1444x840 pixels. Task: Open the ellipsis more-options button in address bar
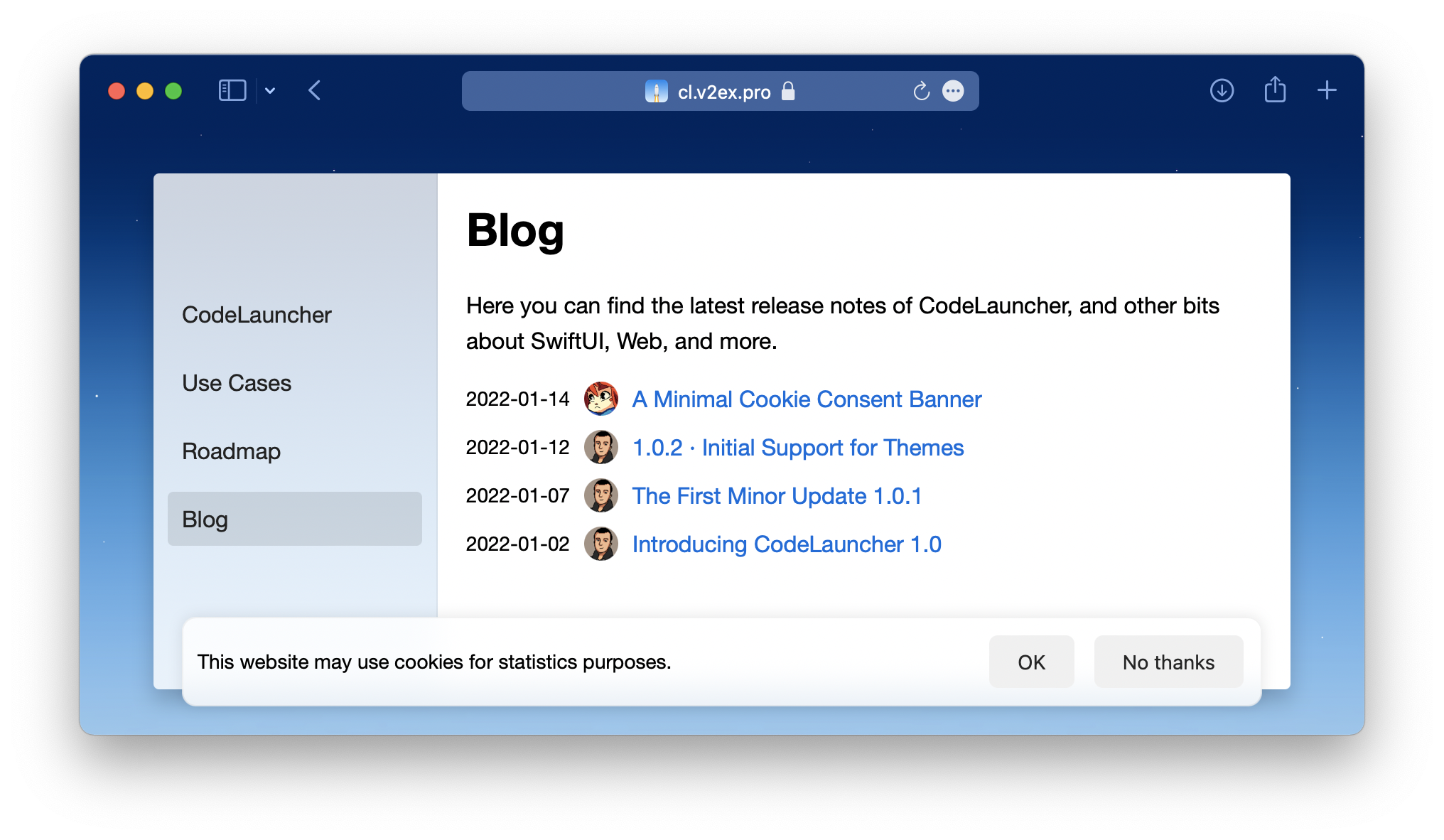click(x=953, y=91)
